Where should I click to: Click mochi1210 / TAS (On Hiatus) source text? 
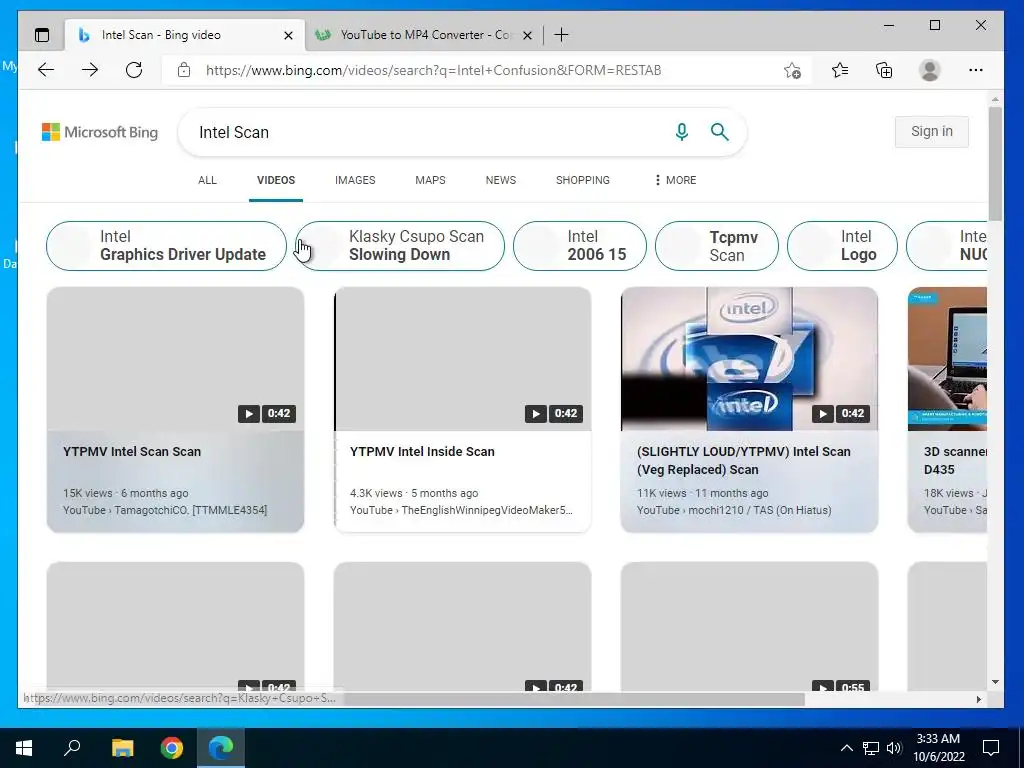pos(760,510)
